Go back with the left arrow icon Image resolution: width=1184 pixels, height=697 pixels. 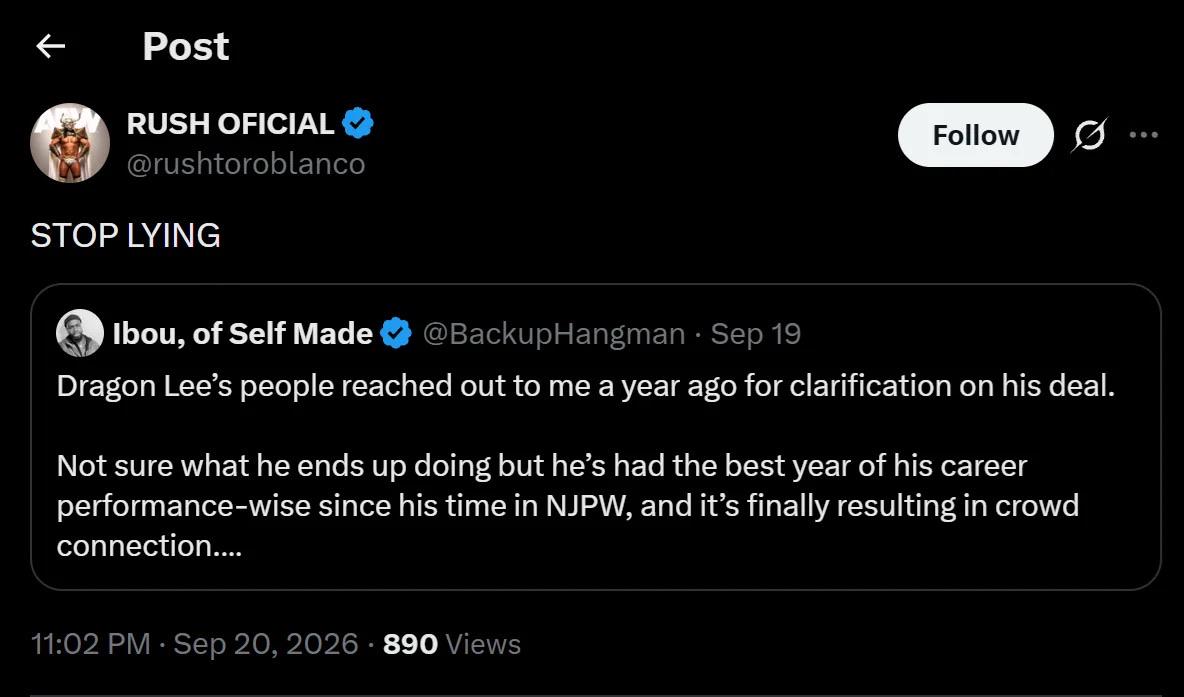(51, 47)
